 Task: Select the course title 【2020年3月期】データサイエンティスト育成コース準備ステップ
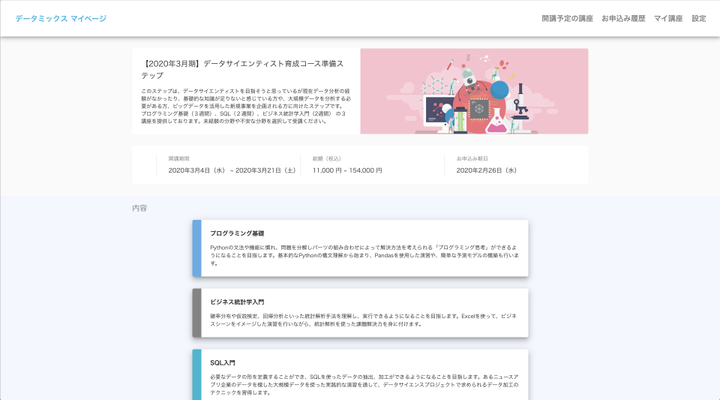[242, 69]
